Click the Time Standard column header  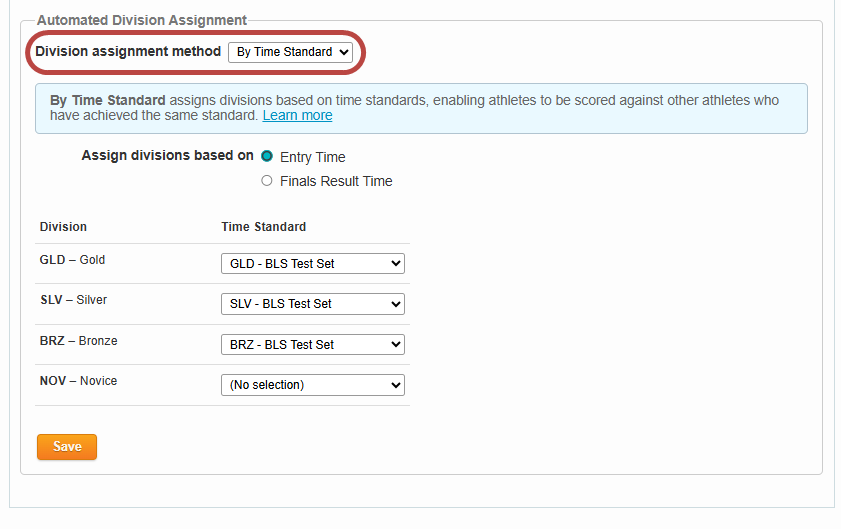pos(263,227)
